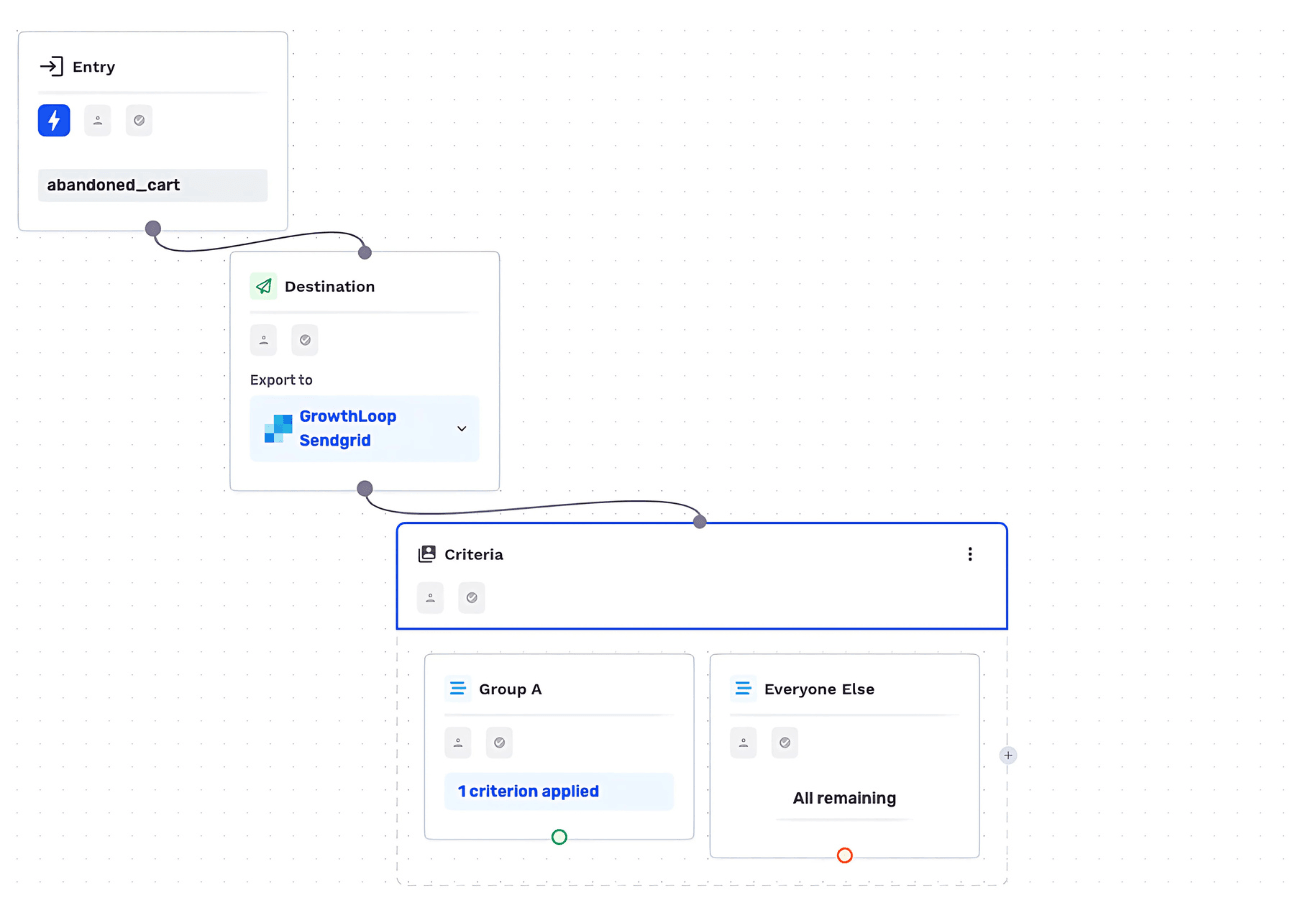Image resolution: width=1303 pixels, height=923 pixels.
Task: Open the Criteria three-dot menu
Action: pyautogui.click(x=969, y=554)
